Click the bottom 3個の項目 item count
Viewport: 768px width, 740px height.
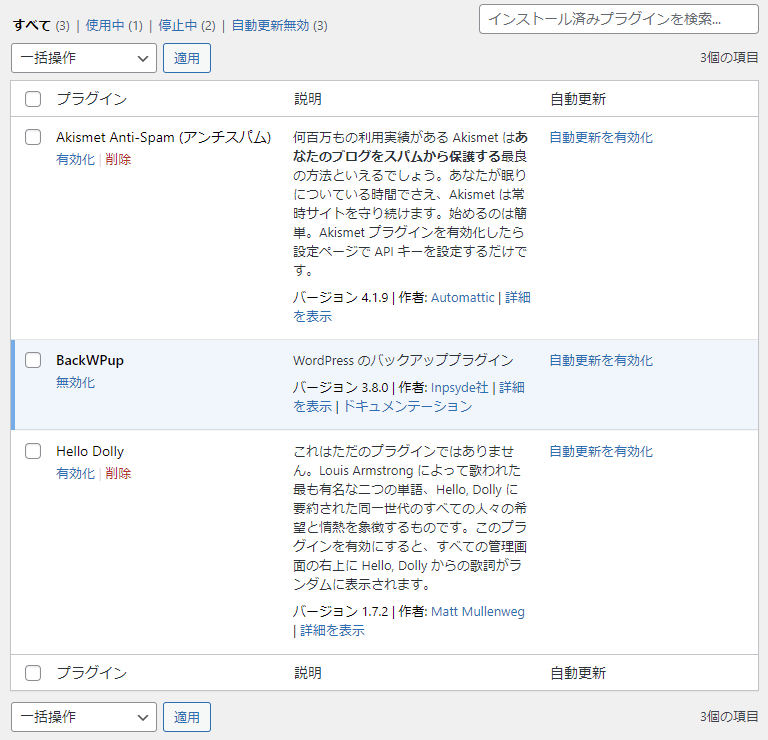[x=729, y=717]
